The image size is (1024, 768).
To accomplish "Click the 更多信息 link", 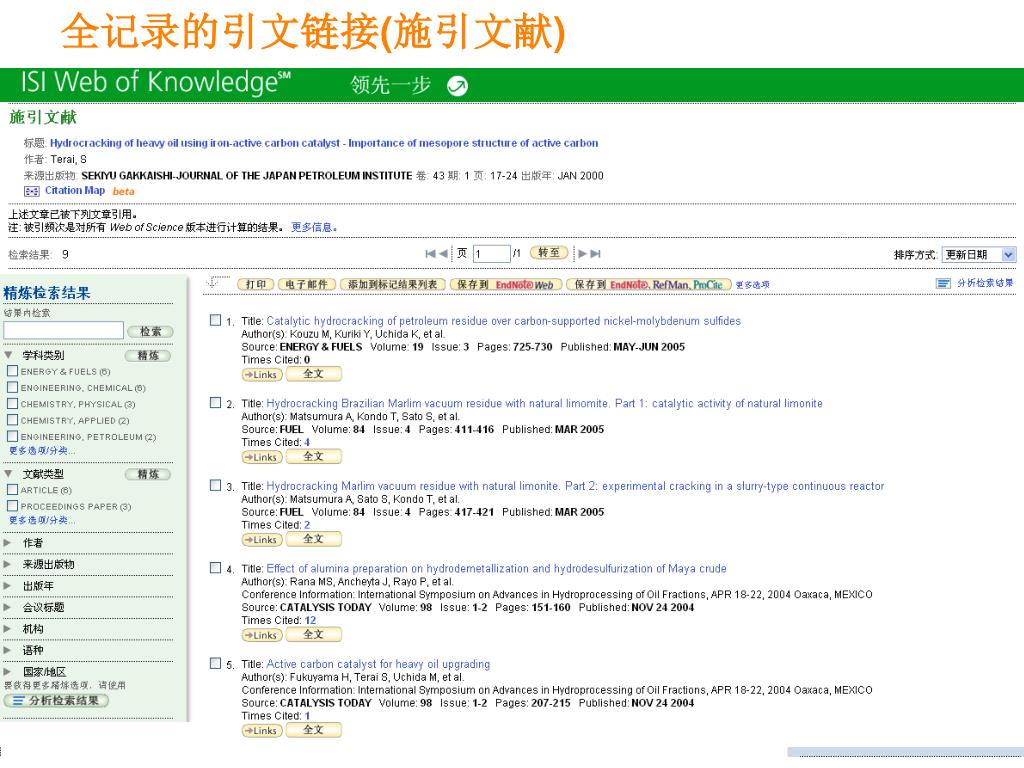I will tap(313, 227).
